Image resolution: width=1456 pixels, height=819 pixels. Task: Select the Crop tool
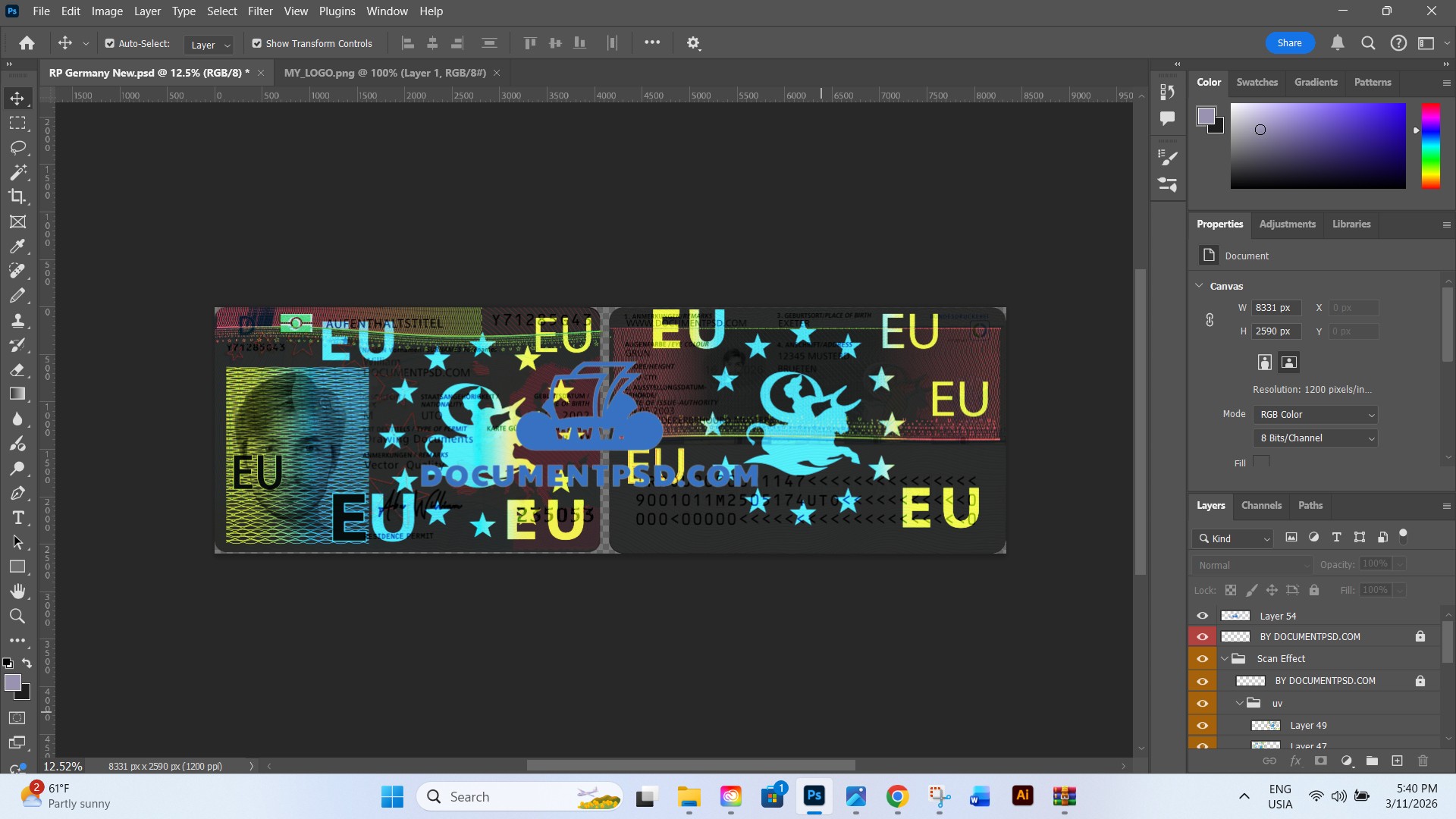17,196
